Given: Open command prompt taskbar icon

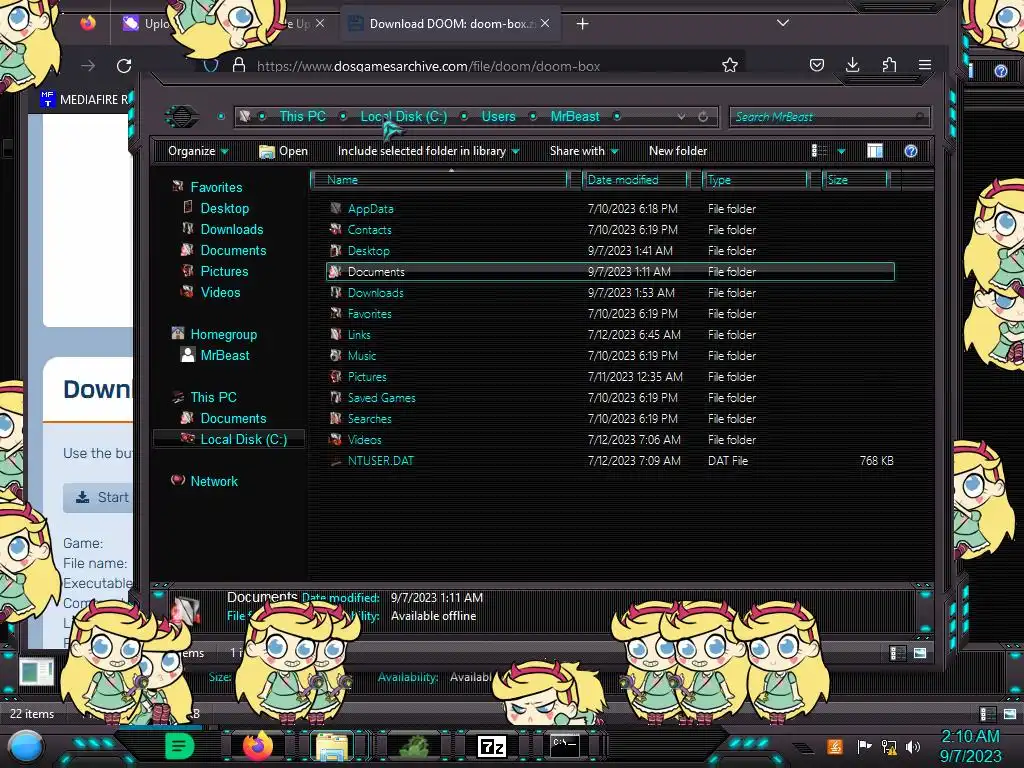Looking at the screenshot, I should [565, 745].
